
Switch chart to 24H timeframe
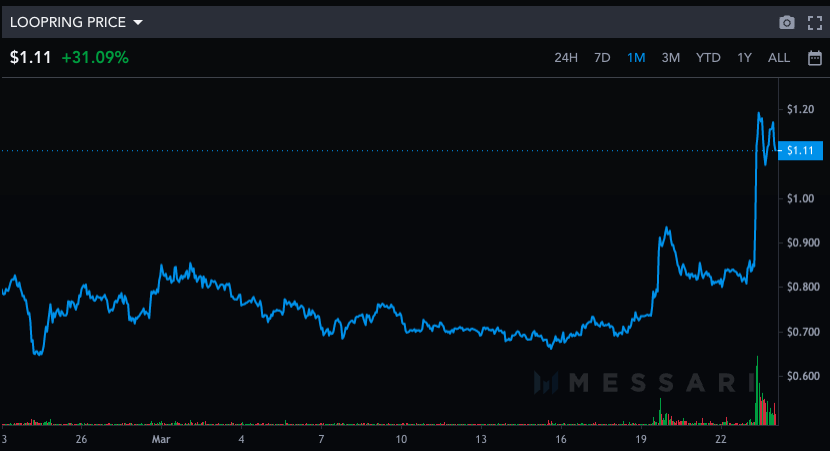point(566,58)
